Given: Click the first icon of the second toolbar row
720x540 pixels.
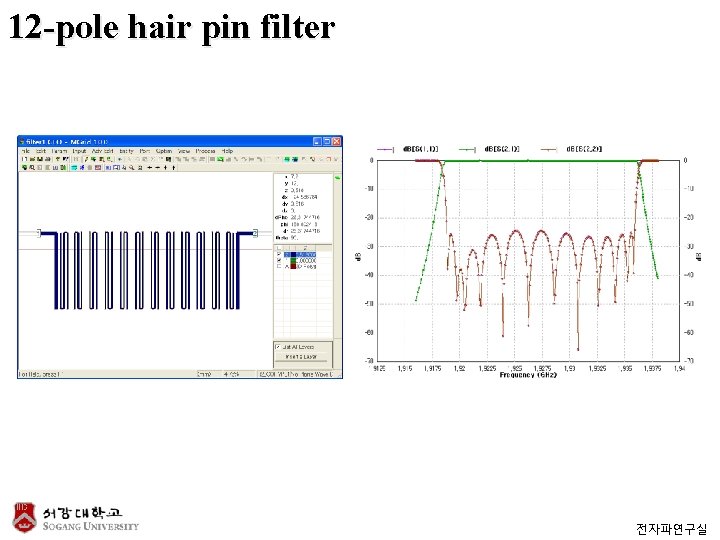Looking at the screenshot, I should [x=25, y=168].
